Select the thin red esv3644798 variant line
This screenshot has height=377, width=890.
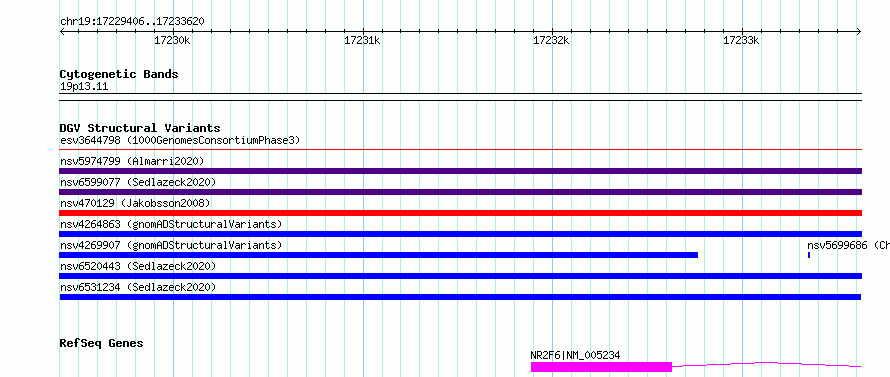[461, 150]
